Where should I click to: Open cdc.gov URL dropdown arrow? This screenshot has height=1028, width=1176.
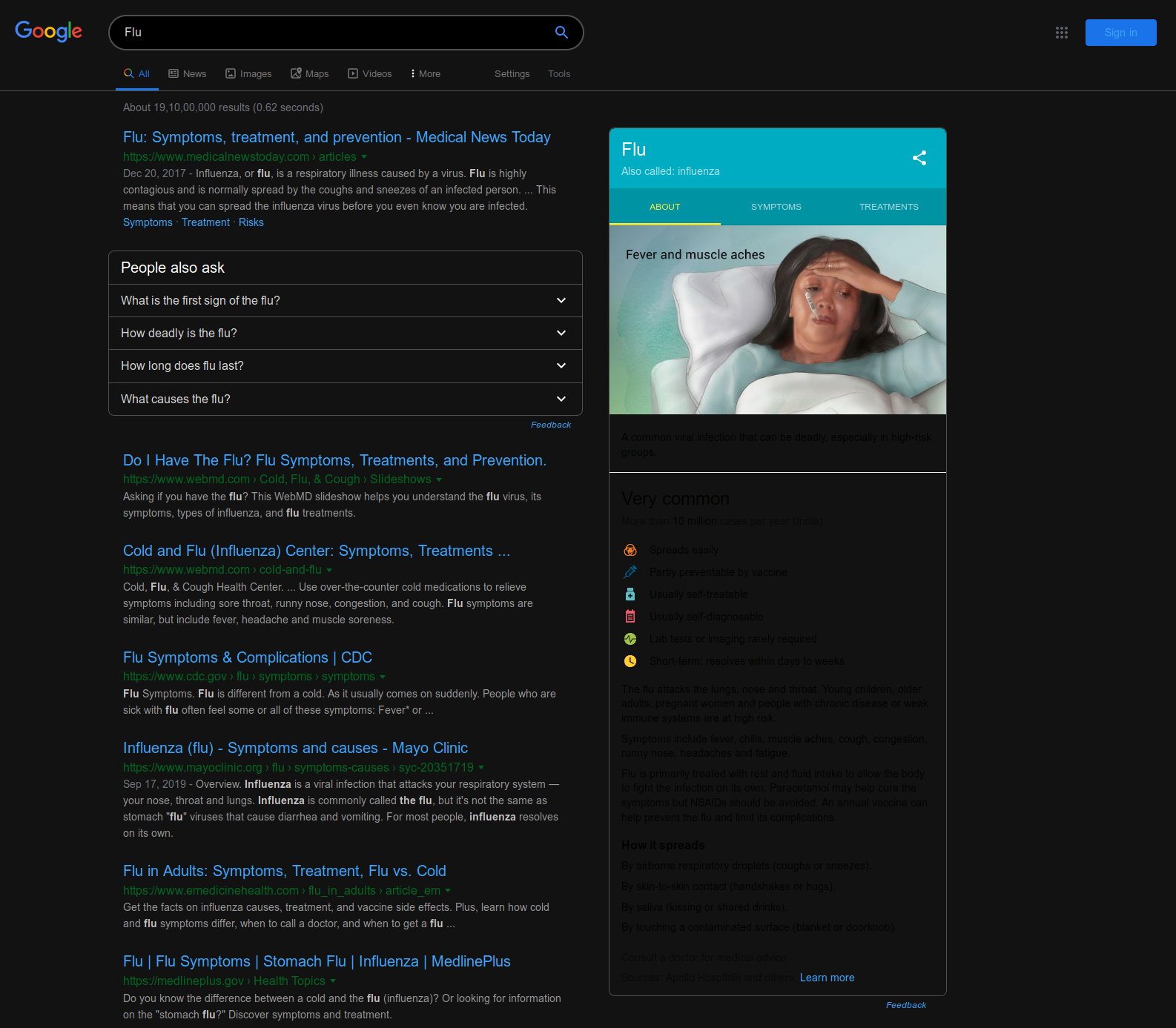[383, 677]
